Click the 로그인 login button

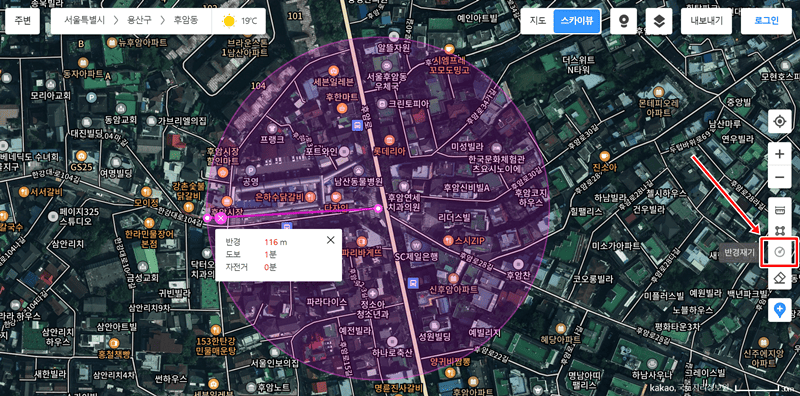tap(766, 21)
